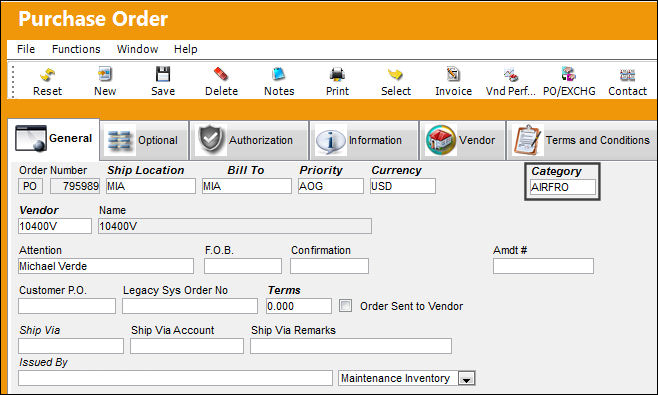Viewport: 658px width, 395px height.
Task: Create a new order with New icon
Action: click(105, 74)
